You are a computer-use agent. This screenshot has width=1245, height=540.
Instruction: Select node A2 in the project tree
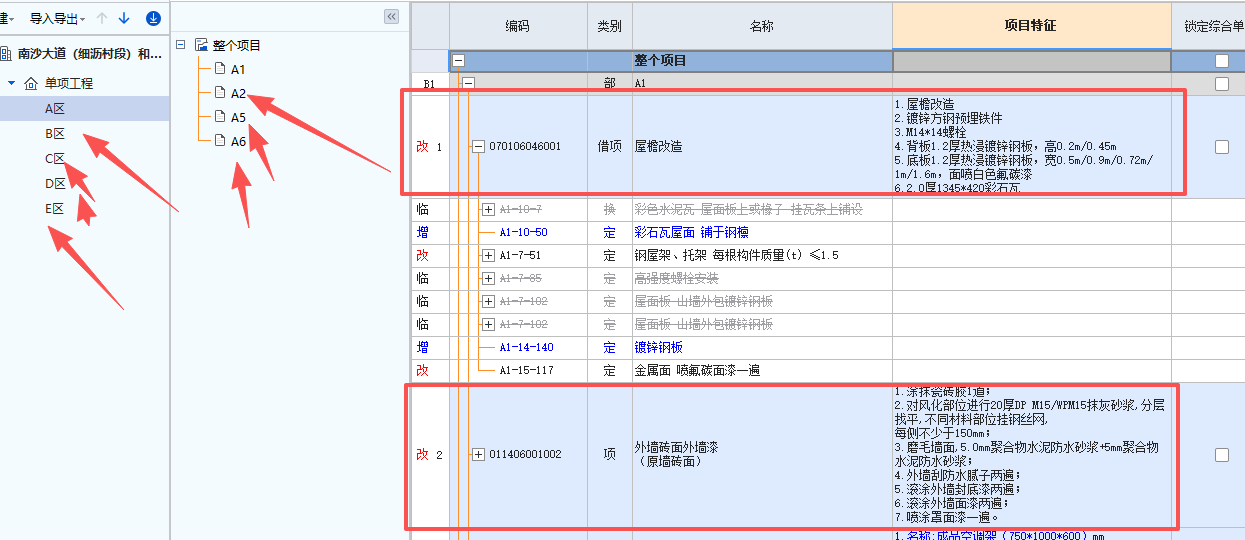[x=238, y=93]
